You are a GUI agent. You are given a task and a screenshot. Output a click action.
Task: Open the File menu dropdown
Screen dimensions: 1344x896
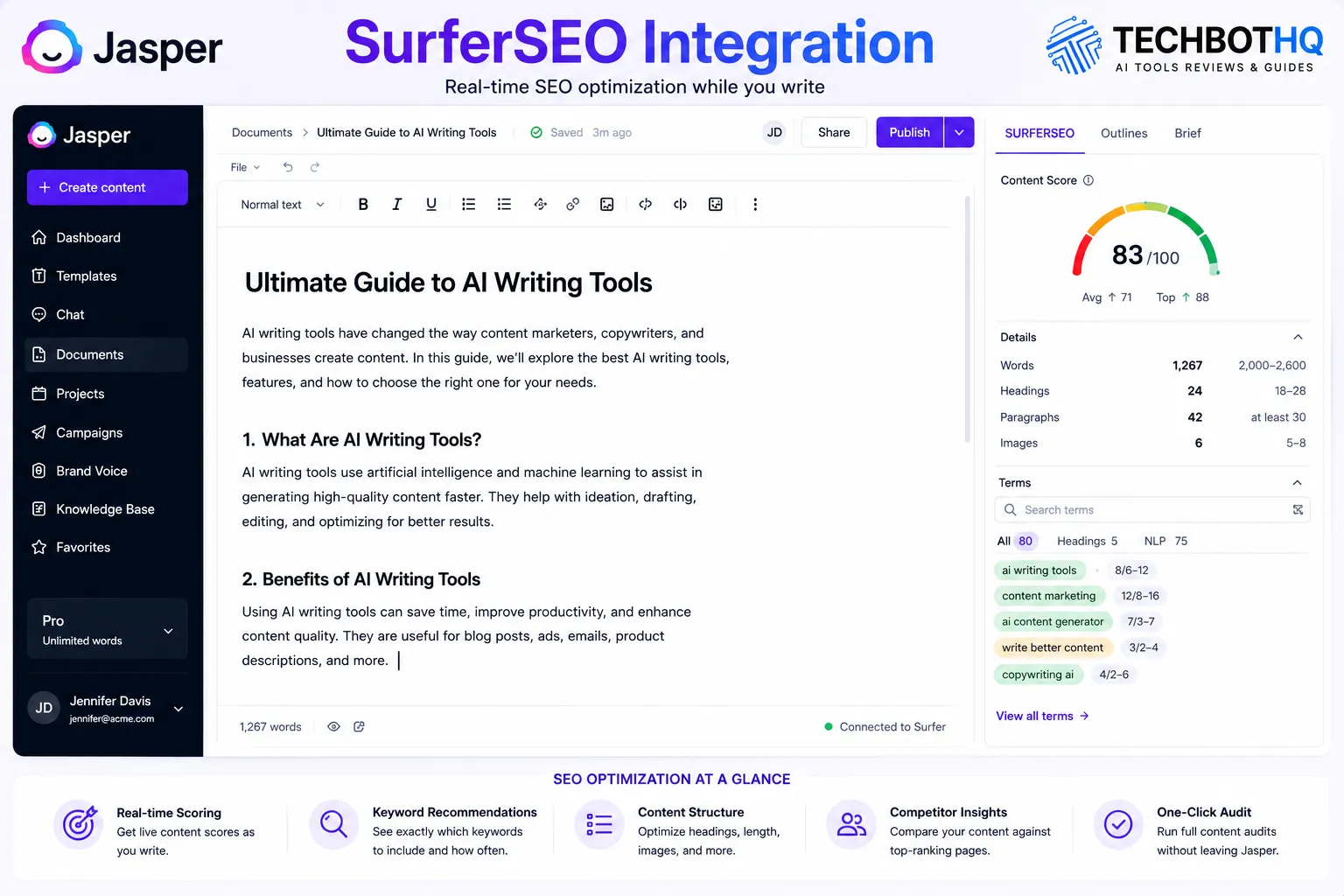click(245, 167)
